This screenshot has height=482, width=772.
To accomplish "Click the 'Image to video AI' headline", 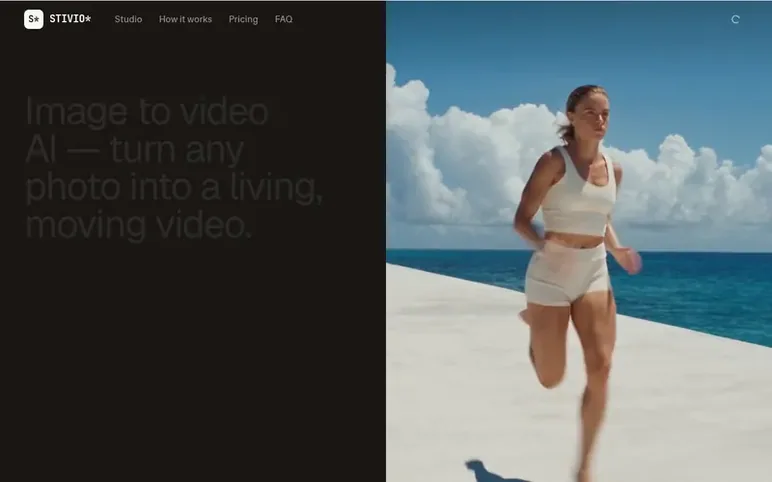I will [x=174, y=167].
